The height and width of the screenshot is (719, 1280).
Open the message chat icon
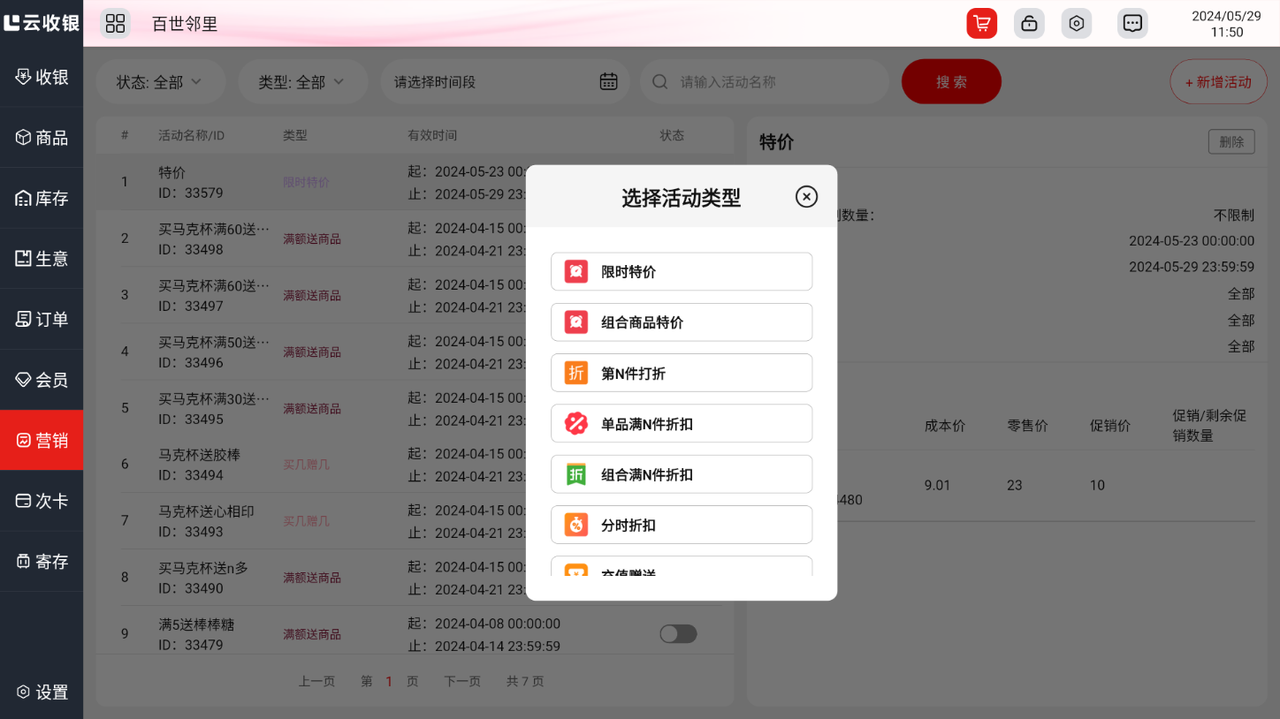(1132, 23)
